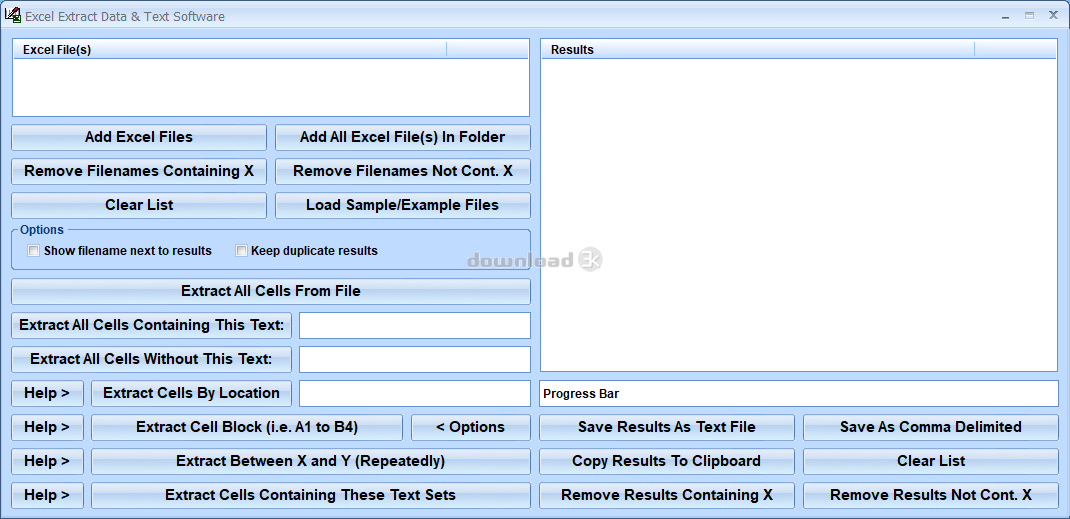Click Extract Between X and Y (Repeatedly)

click(x=310, y=461)
